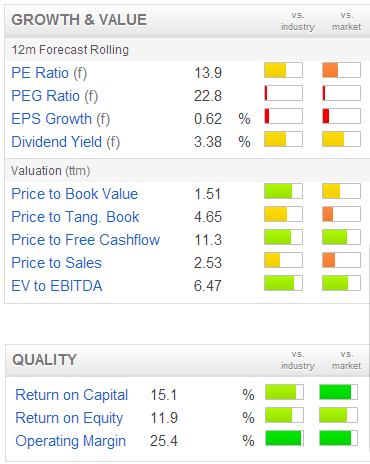Select the Price to Sales link
The width and height of the screenshot is (370, 464).
pos(57,263)
